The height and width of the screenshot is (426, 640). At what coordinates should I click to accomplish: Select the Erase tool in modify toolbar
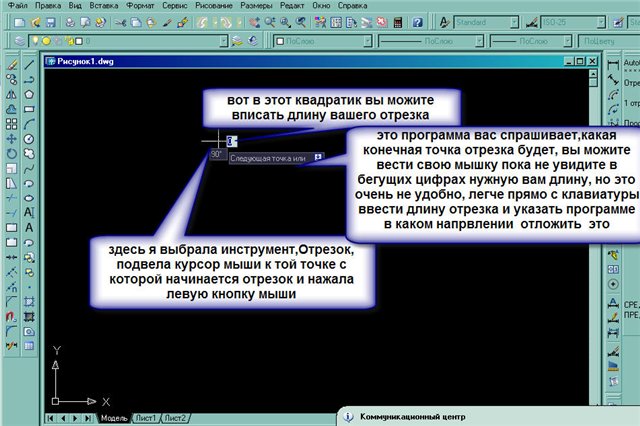11,65
